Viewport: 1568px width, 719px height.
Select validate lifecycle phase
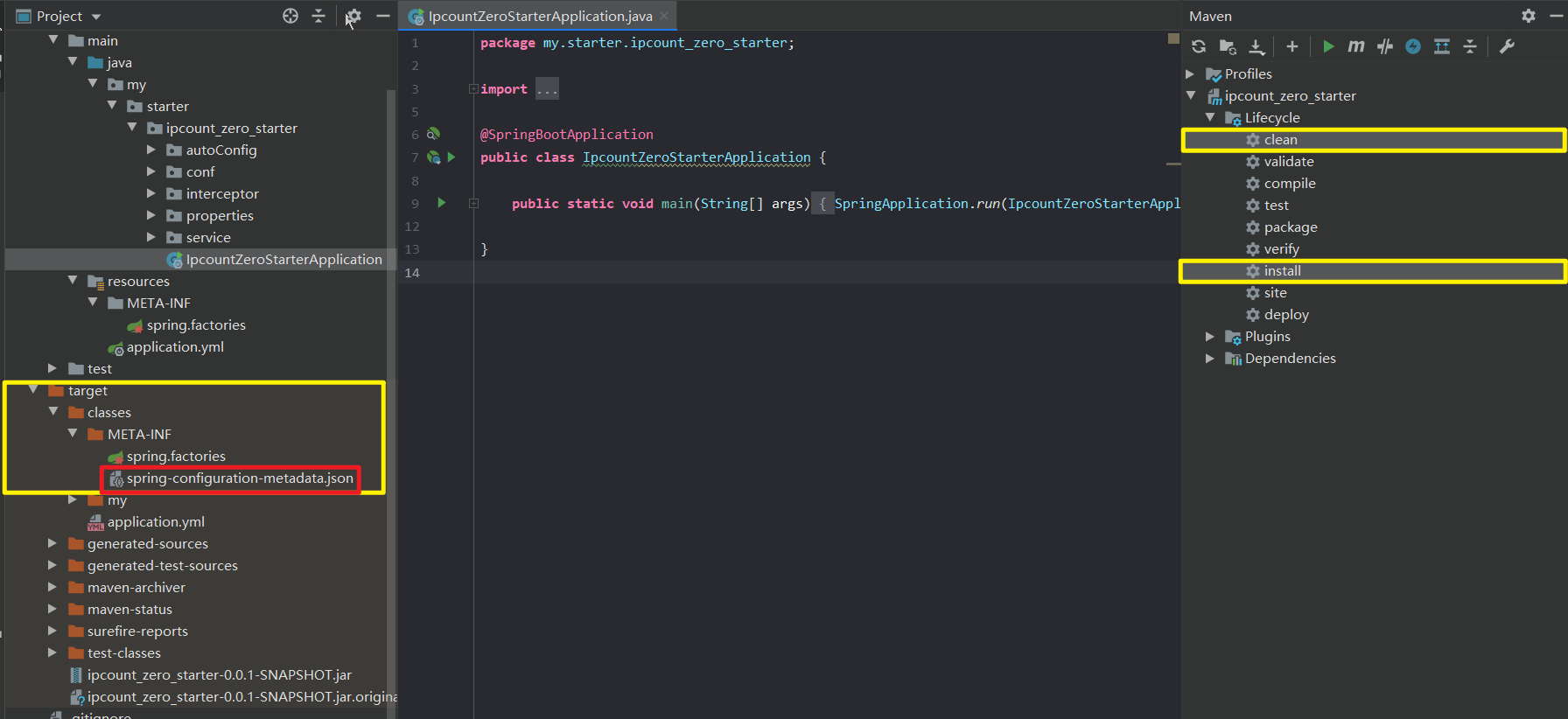click(1289, 162)
